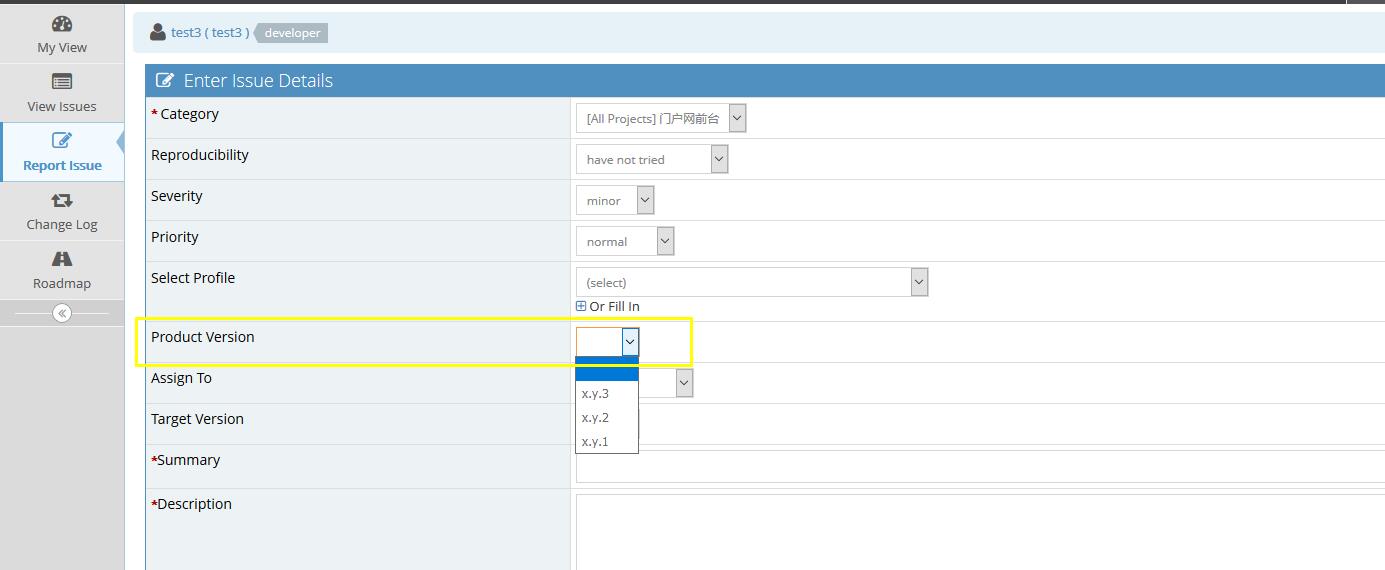Image resolution: width=1385 pixels, height=570 pixels.
Task: Click the Roadmap road icon
Action: (x=62, y=259)
